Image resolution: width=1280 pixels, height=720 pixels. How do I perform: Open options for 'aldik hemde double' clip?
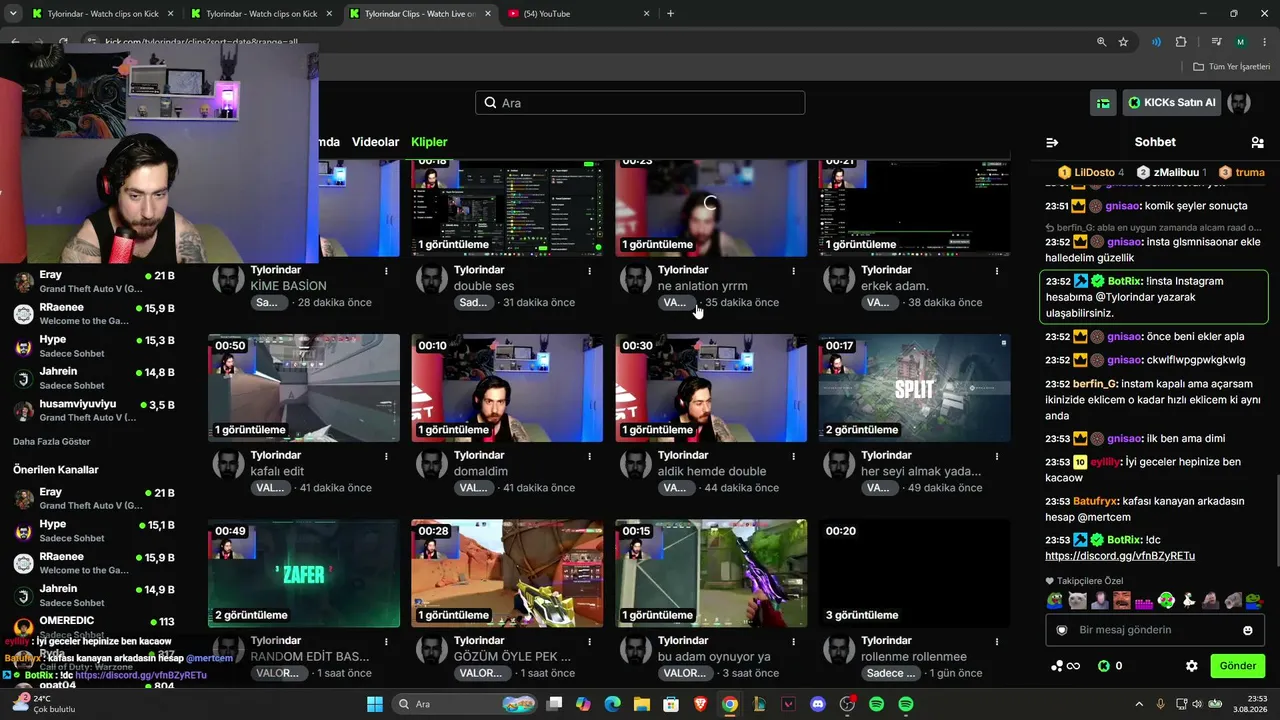tap(794, 456)
